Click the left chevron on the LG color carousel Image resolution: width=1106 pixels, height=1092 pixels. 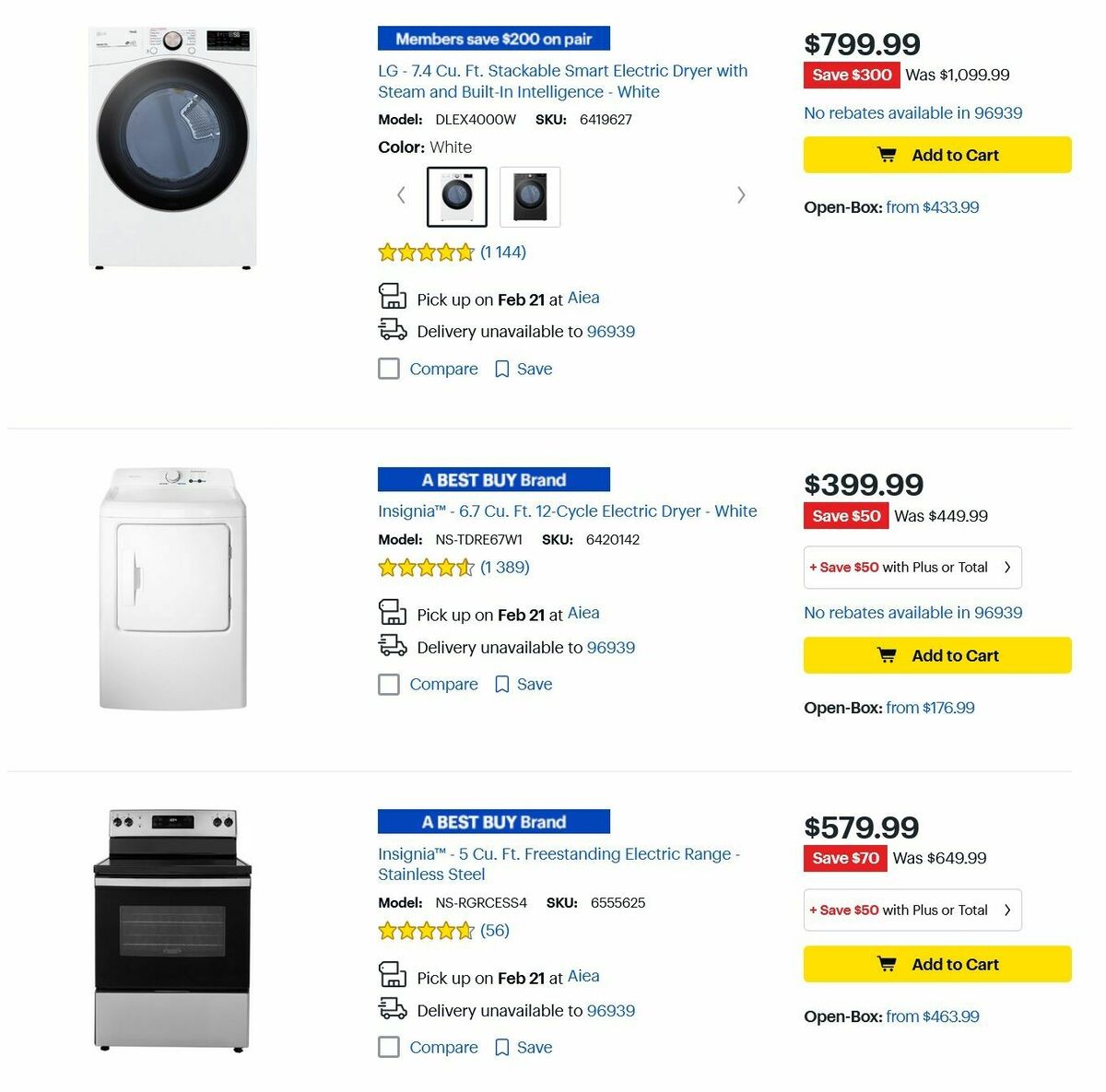pyautogui.click(x=401, y=194)
